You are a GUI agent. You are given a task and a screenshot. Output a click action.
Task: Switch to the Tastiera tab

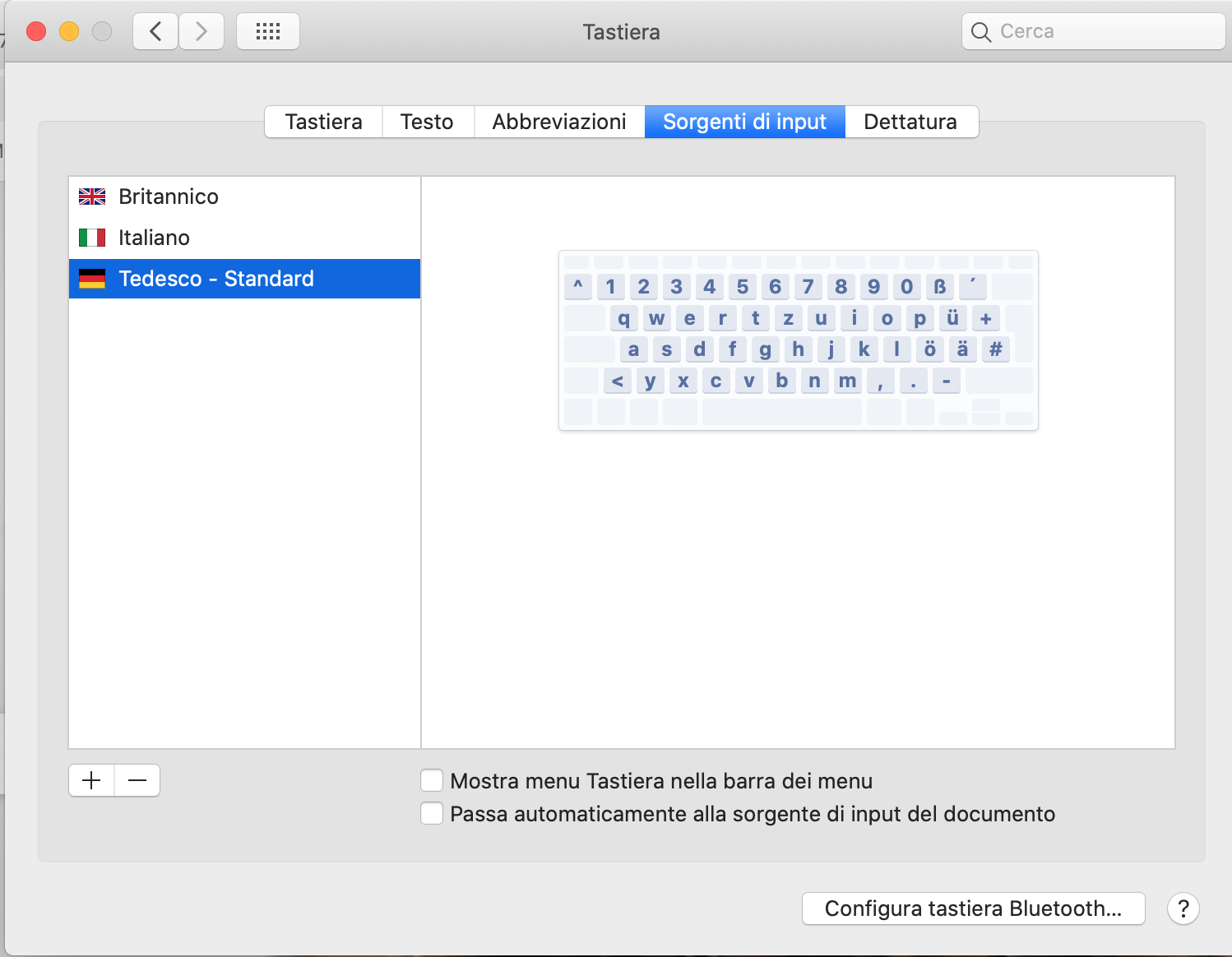pos(323,122)
